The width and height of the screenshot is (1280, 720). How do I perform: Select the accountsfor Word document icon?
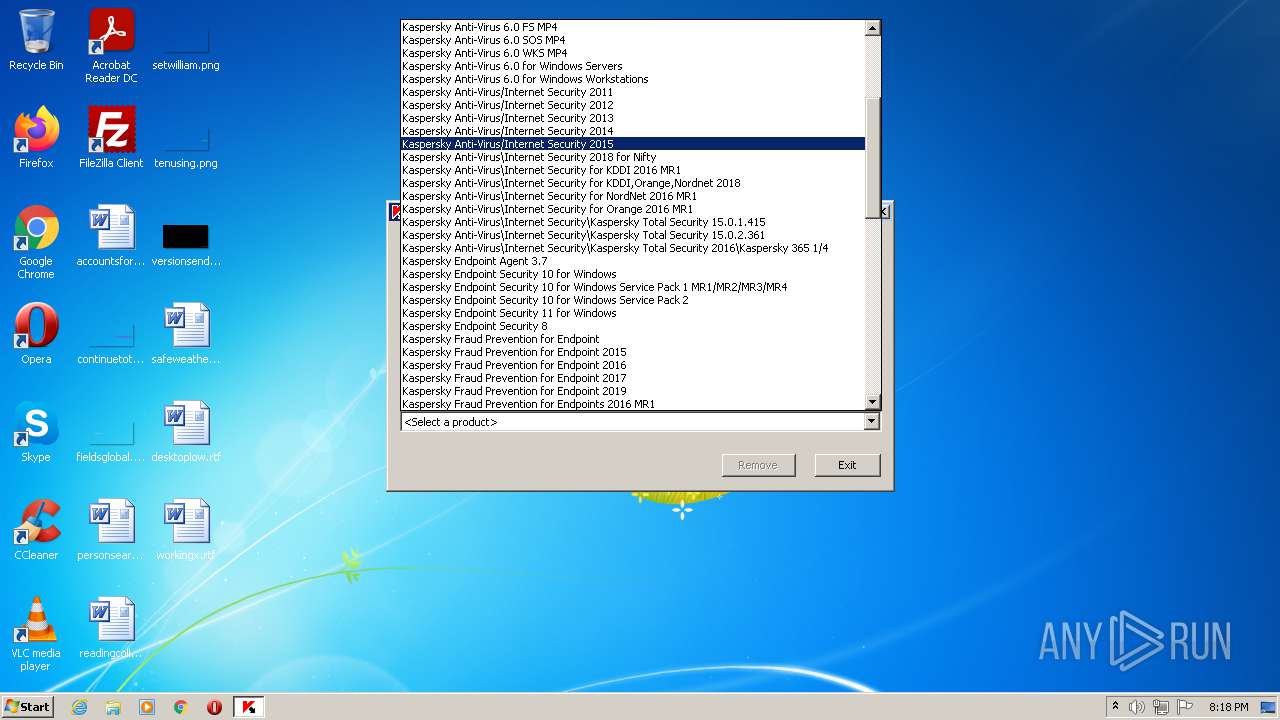coord(111,236)
